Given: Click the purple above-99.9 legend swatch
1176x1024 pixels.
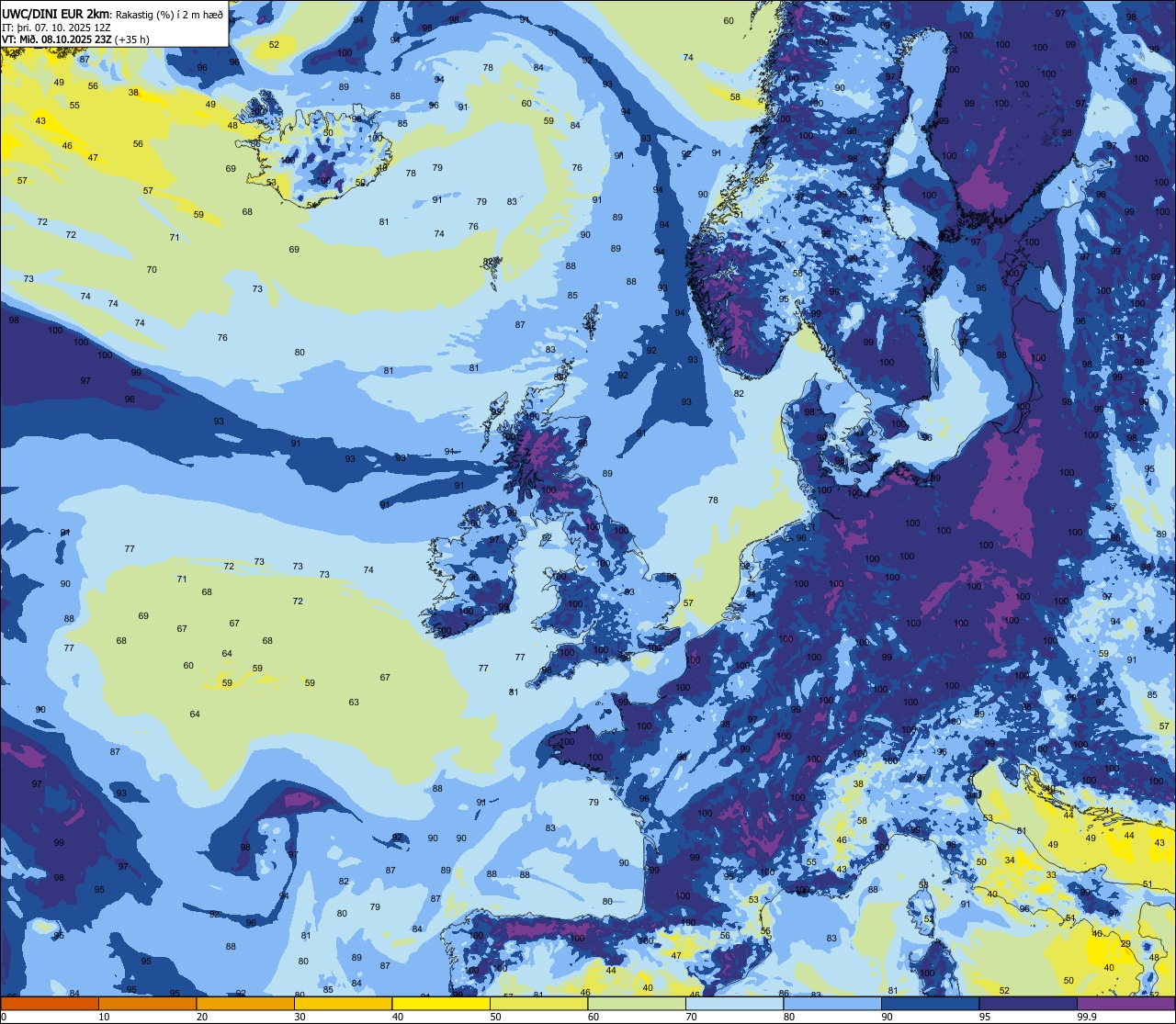Looking at the screenshot, I should 1126,1003.
